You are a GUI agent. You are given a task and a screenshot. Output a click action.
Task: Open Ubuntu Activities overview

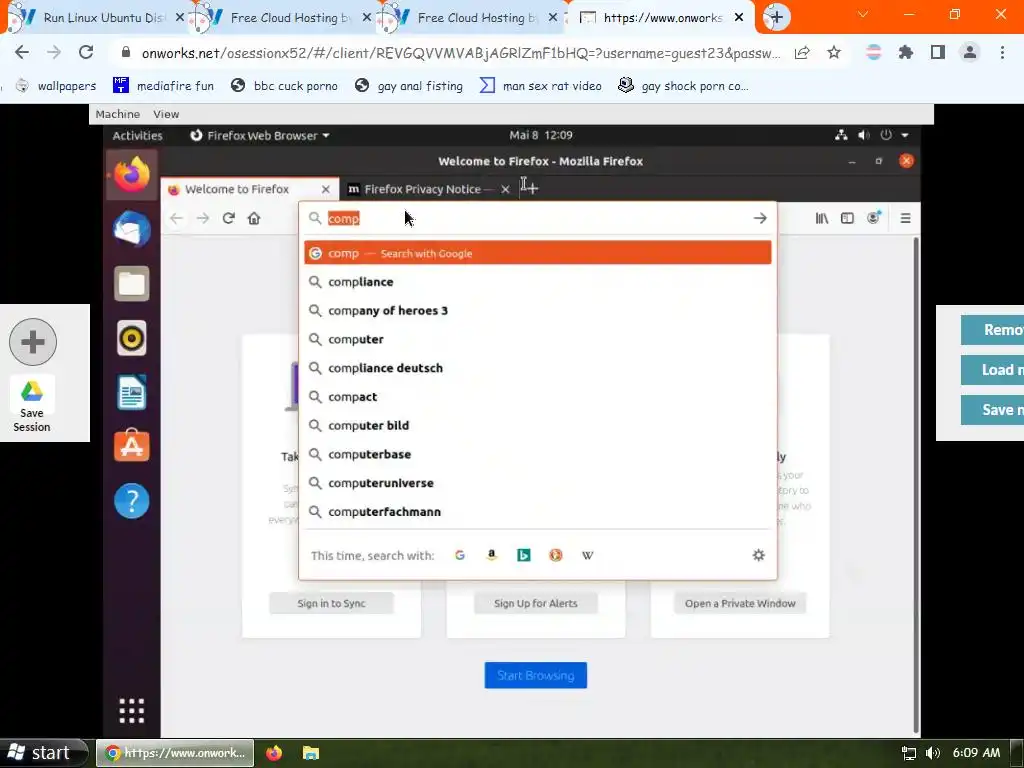[137, 135]
